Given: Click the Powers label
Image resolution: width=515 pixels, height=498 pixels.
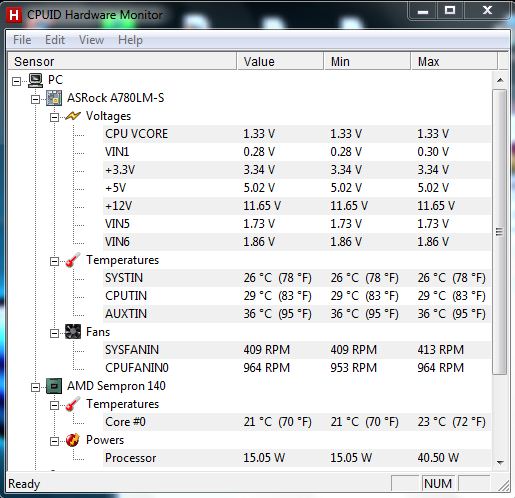Looking at the screenshot, I should (105, 440).
